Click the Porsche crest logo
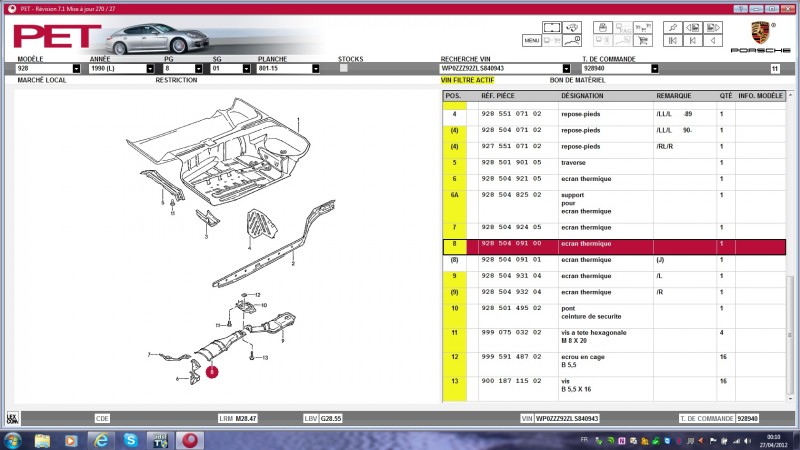The height and width of the screenshot is (450, 800). 760,32
